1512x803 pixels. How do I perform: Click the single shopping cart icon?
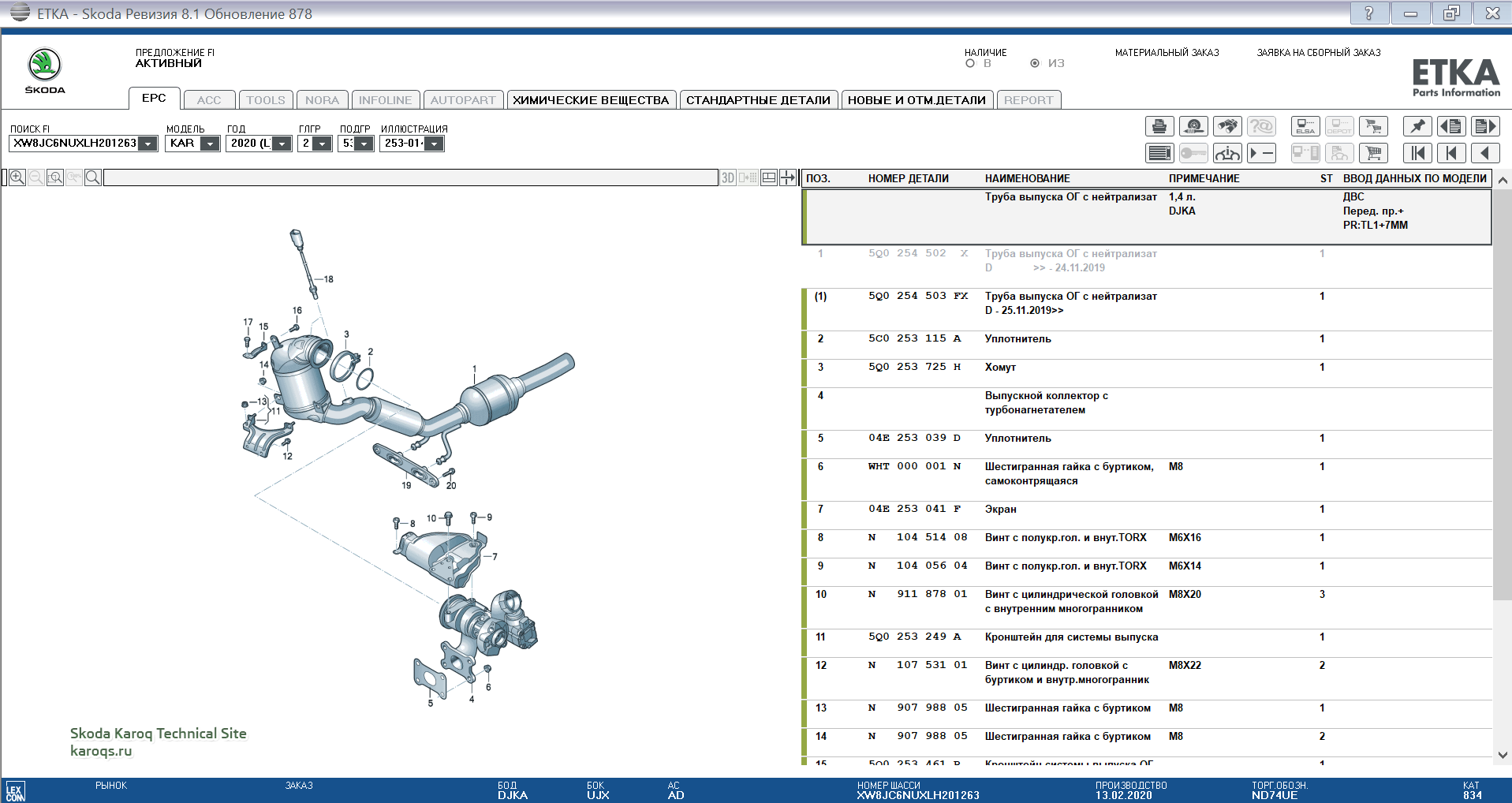pyautogui.click(x=1373, y=153)
